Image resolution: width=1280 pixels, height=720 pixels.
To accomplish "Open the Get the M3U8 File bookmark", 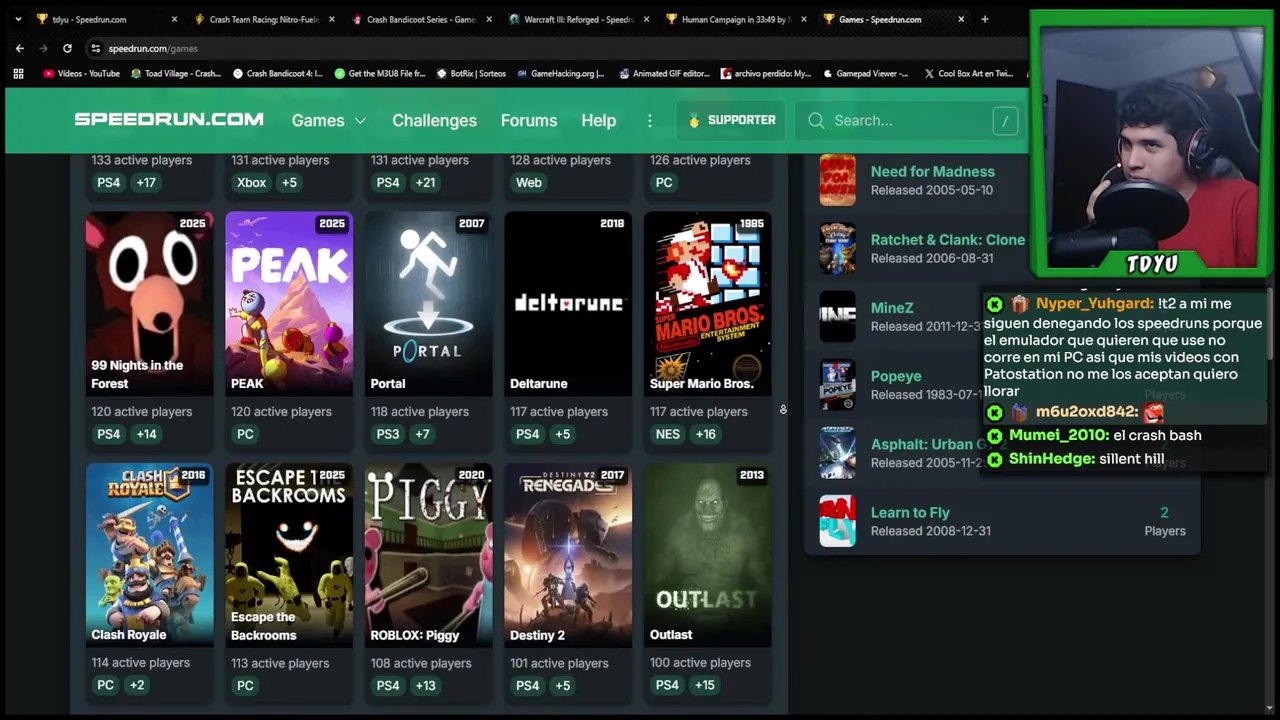I will pos(380,73).
